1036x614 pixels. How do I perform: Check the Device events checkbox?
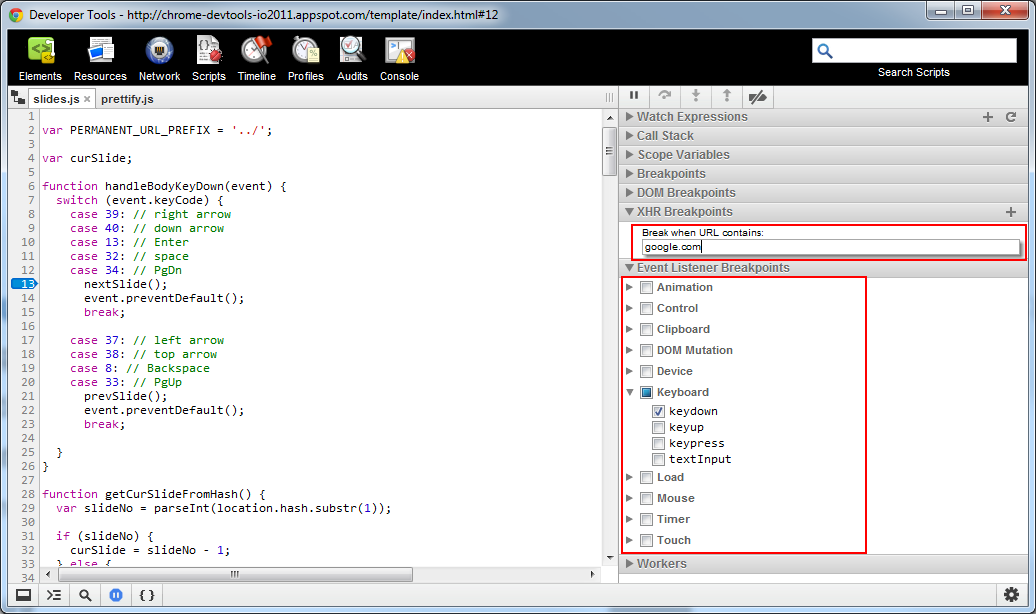click(647, 371)
